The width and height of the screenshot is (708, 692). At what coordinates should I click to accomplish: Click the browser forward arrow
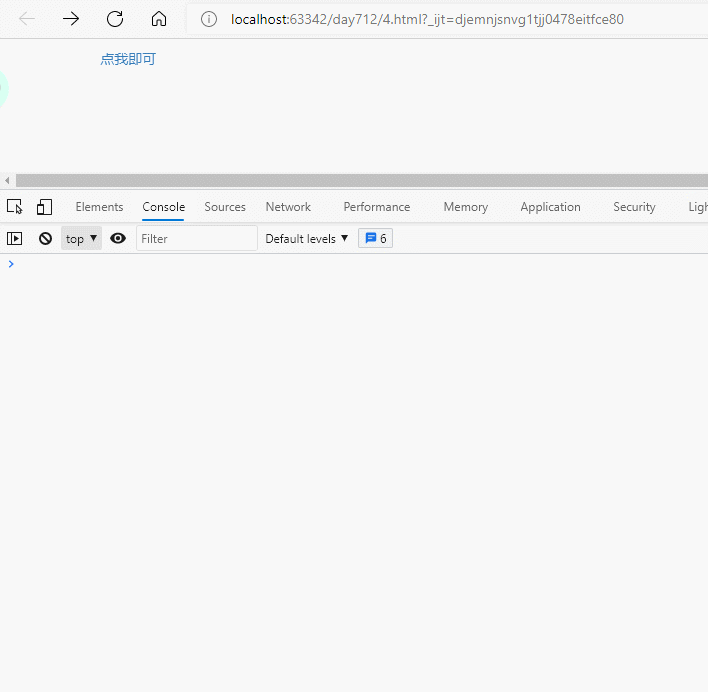pos(71,19)
